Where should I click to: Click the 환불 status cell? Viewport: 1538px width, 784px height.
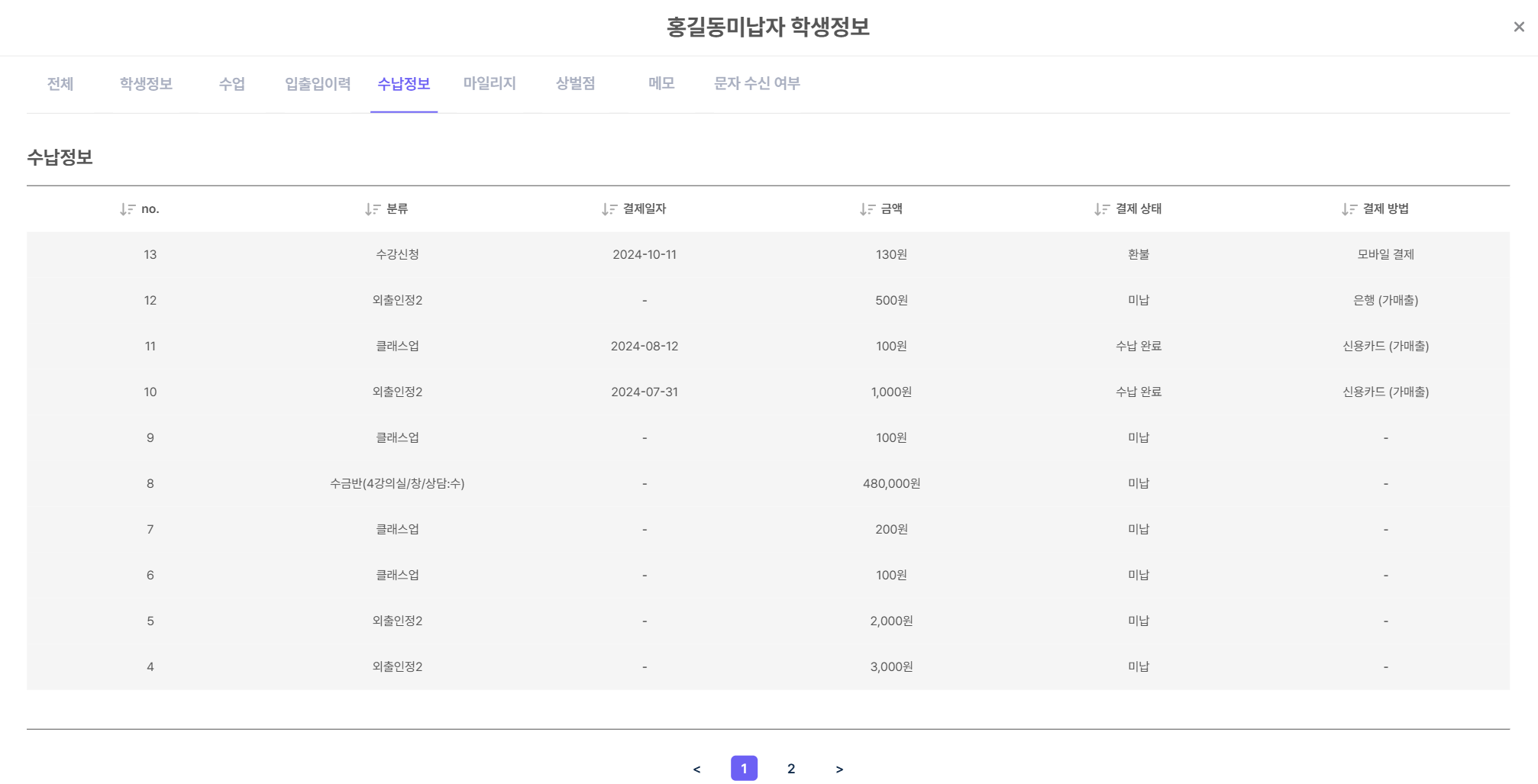tap(1139, 255)
